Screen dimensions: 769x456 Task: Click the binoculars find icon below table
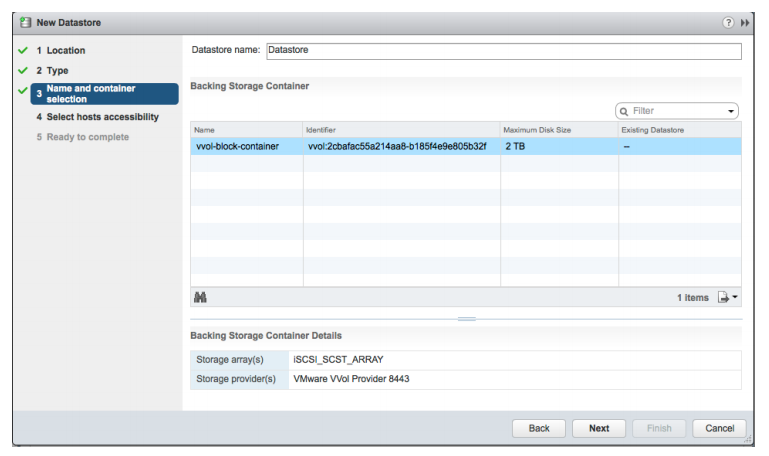200,297
